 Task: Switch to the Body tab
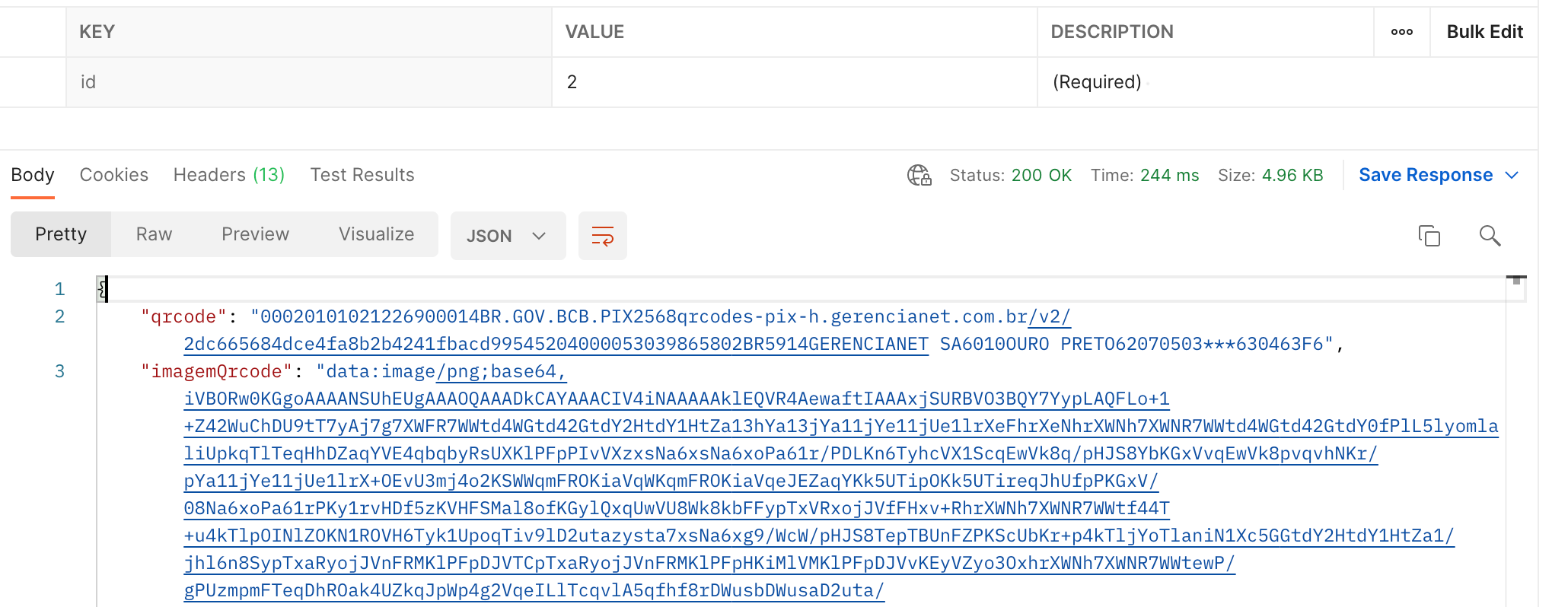33,175
